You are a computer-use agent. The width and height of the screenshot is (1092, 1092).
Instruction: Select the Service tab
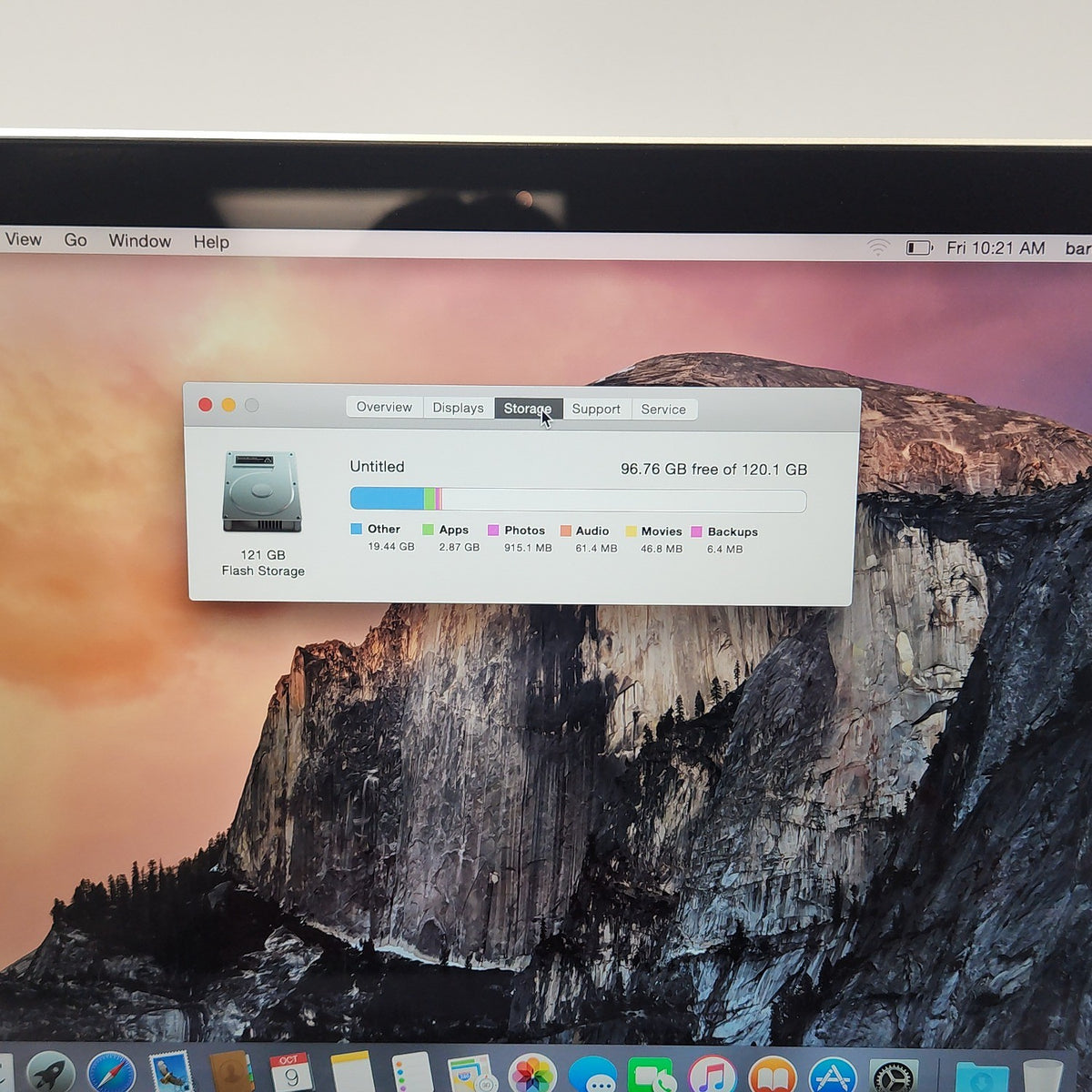pos(663,409)
